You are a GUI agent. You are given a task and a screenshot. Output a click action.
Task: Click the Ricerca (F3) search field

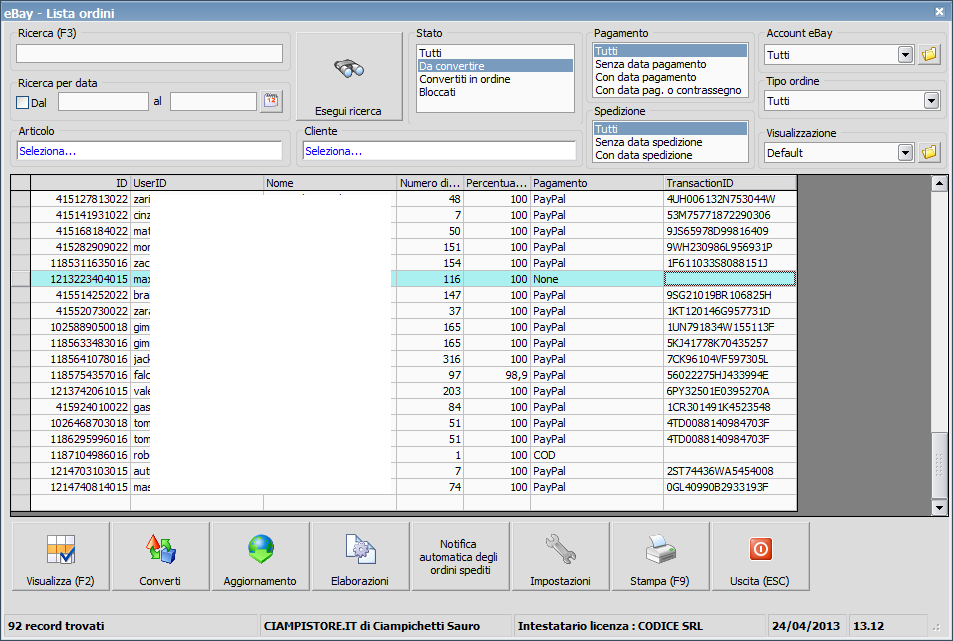click(x=150, y=53)
